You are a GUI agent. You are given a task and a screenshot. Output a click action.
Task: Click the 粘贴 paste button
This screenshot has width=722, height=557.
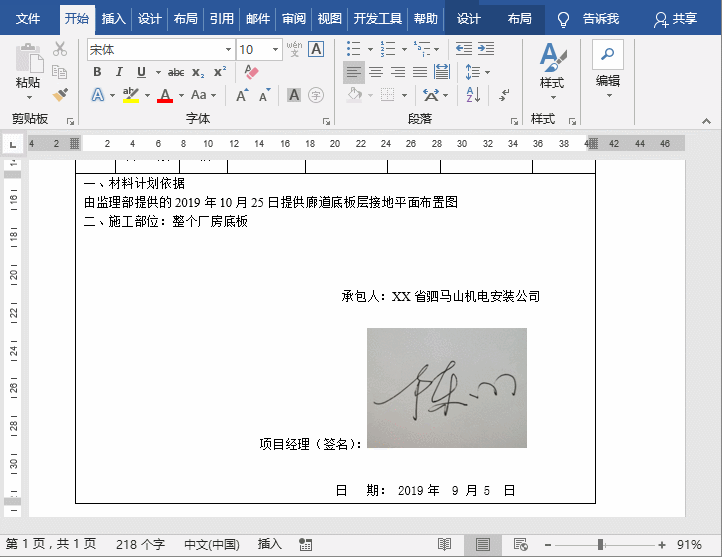pyautogui.click(x=28, y=68)
